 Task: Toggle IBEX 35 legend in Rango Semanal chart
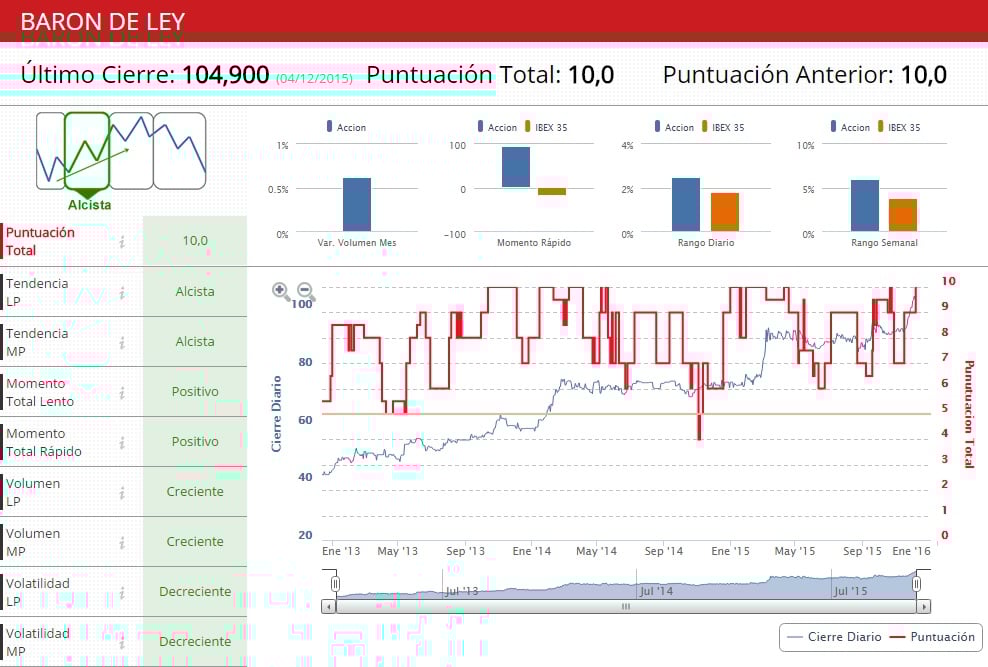(x=899, y=127)
